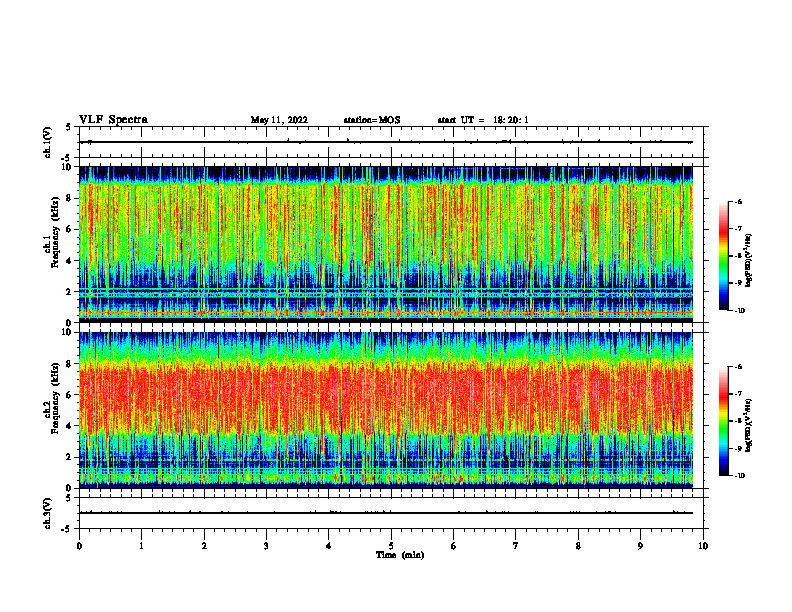Click the time axis tick label "3"
Image resolution: width=792 pixels, height=612 pixels.
(266, 546)
